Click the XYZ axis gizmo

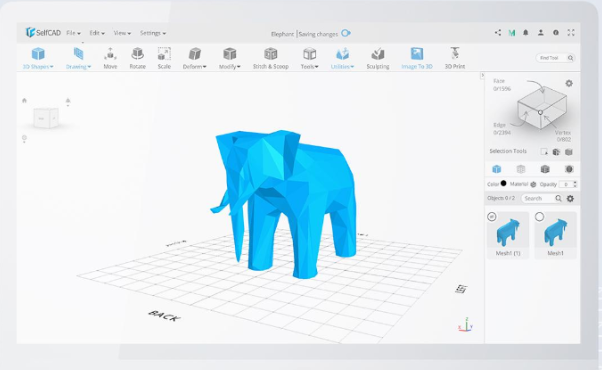(466, 325)
